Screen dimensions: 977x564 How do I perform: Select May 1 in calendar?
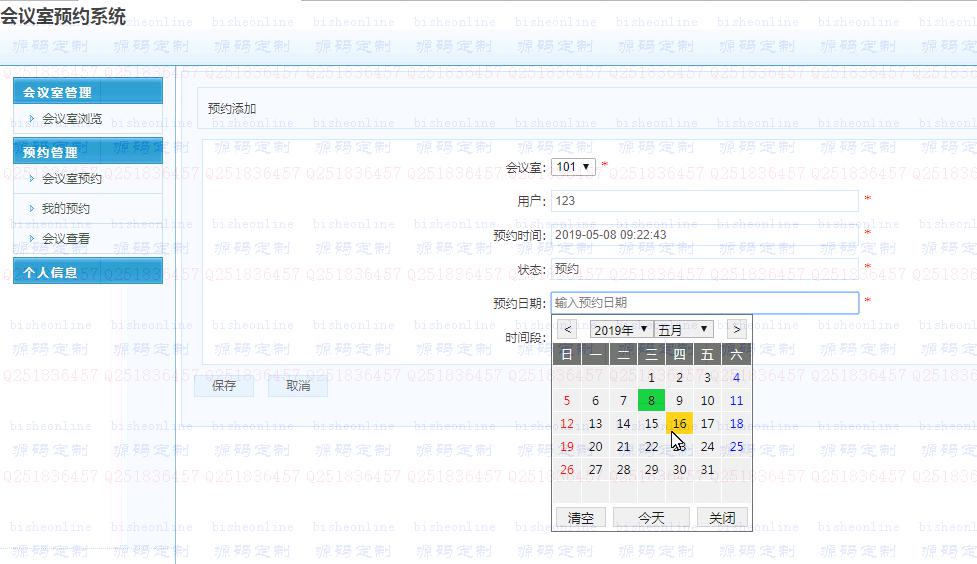651,378
